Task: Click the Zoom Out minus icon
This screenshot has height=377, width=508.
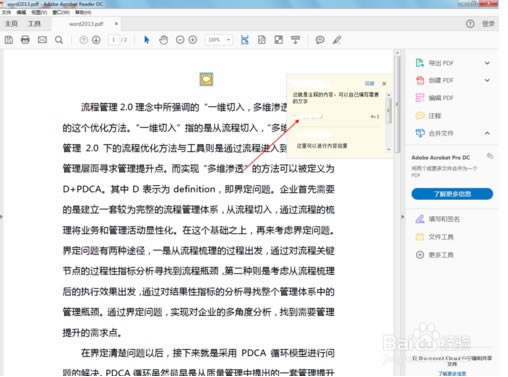Action: (x=180, y=40)
